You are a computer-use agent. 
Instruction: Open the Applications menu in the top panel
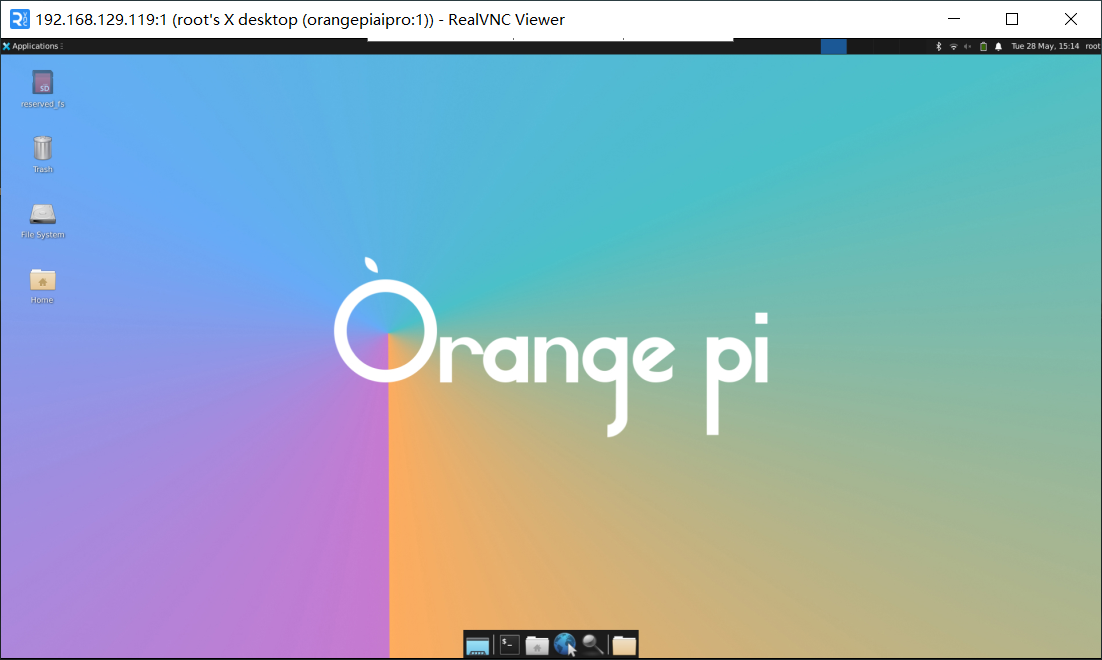[32, 46]
